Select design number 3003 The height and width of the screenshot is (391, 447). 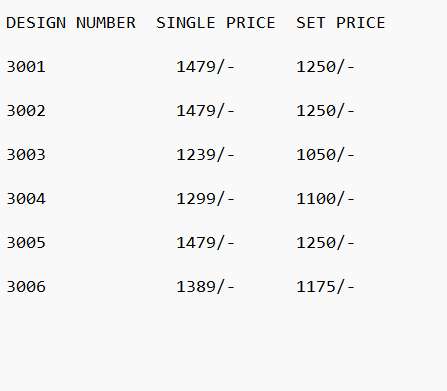pyautogui.click(x=26, y=155)
